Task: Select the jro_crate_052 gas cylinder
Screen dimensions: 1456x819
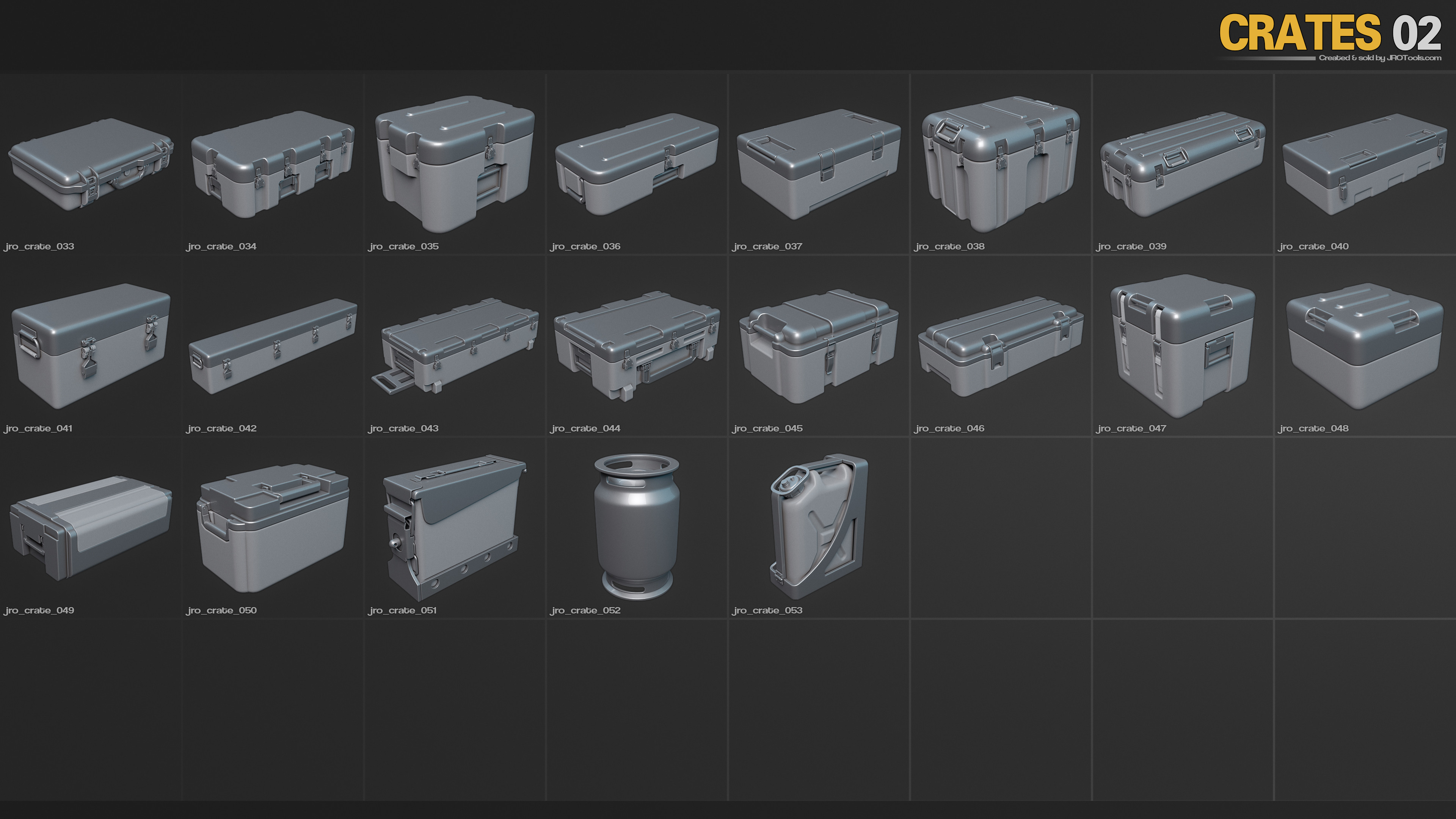Action: 637,527
